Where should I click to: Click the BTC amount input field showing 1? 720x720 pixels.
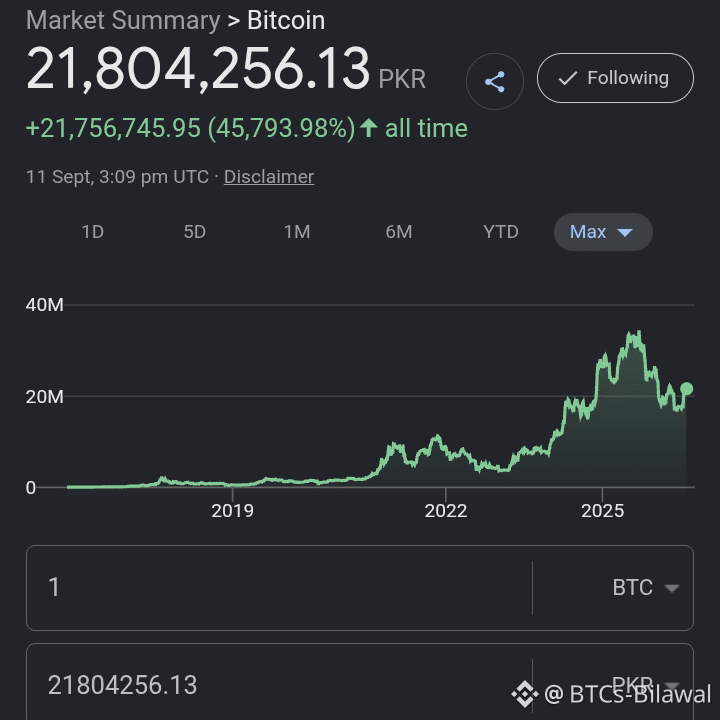(x=279, y=588)
